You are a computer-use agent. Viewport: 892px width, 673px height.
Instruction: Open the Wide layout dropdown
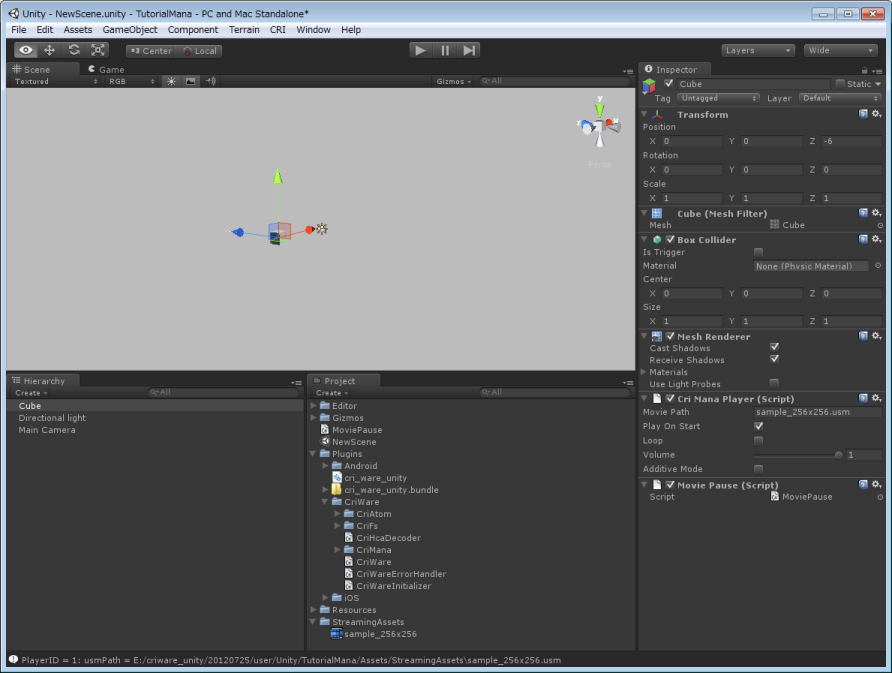[x=840, y=51]
